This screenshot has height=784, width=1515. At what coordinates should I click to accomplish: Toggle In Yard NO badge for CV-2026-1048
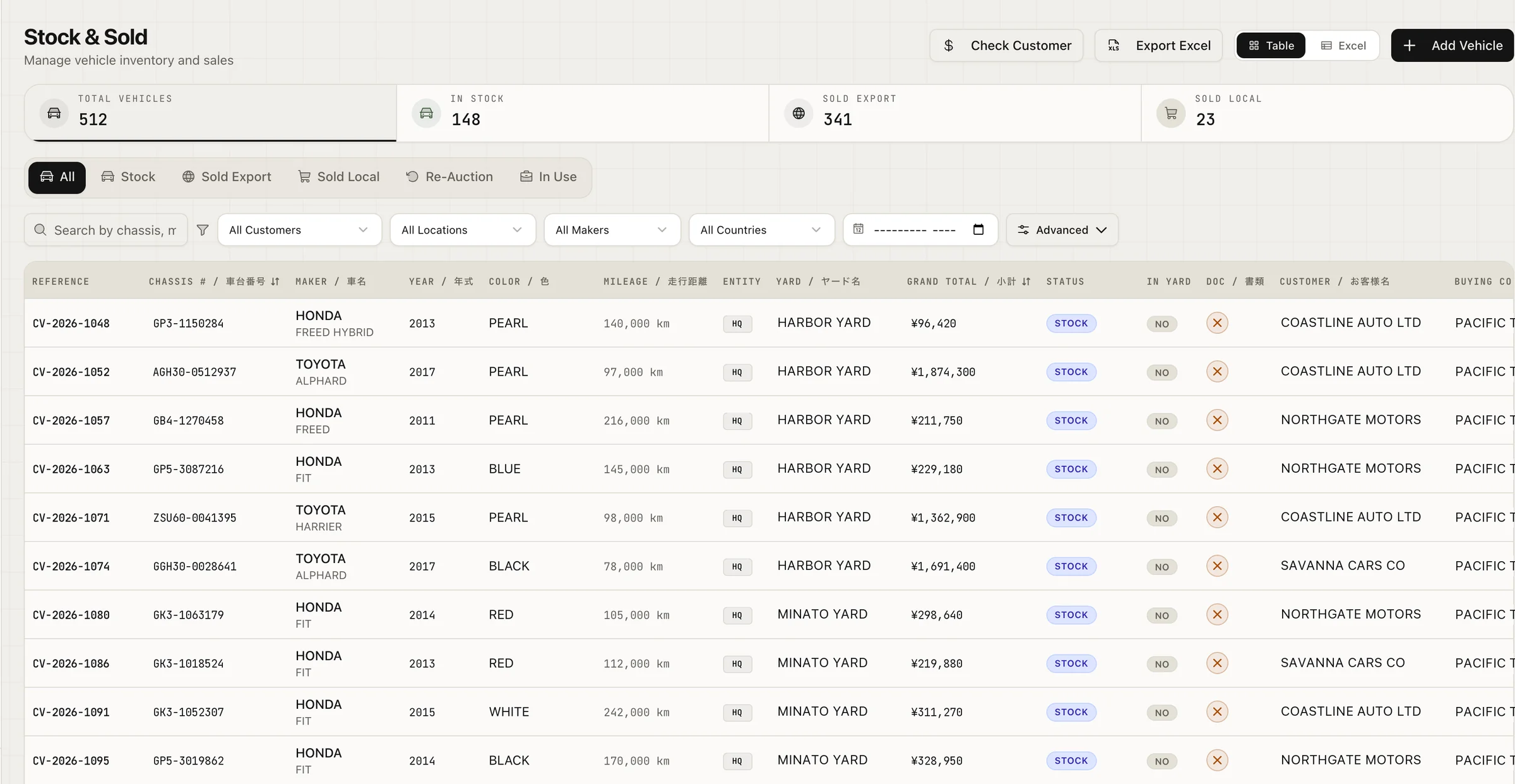point(1162,324)
